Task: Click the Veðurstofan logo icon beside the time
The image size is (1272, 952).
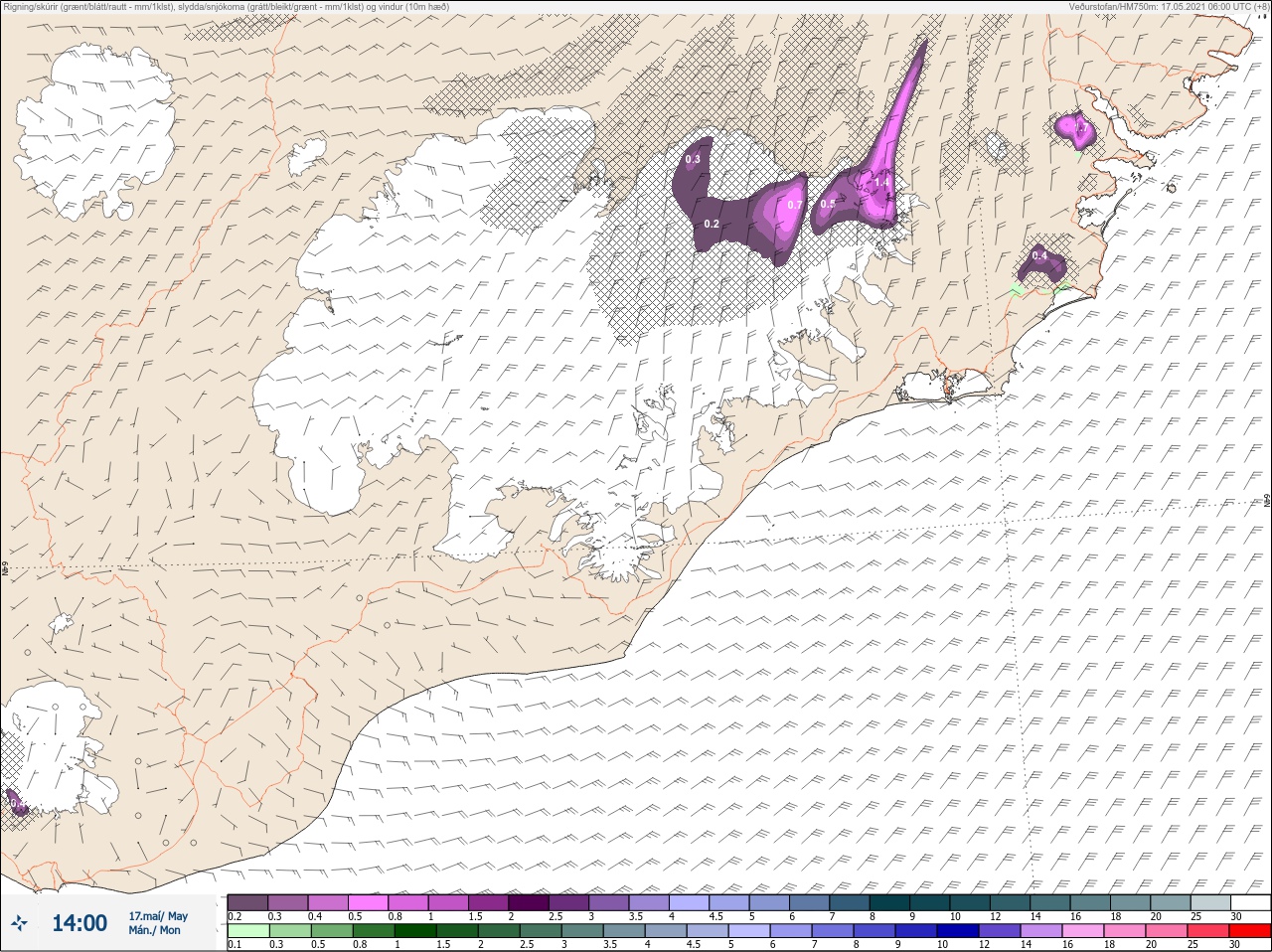Action: tap(20, 923)
